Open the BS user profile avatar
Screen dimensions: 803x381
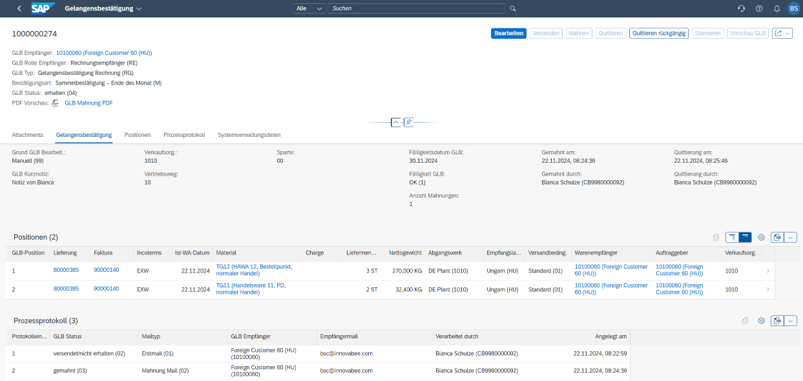coord(793,9)
